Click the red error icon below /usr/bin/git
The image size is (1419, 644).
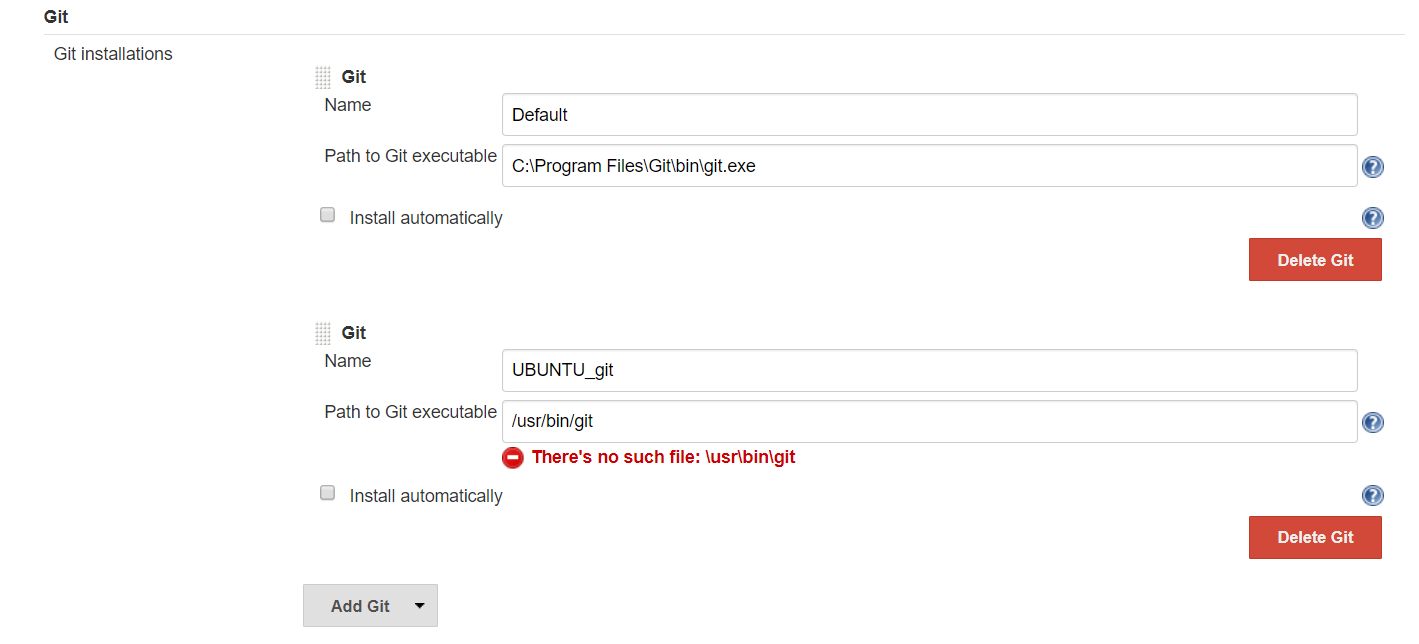(x=513, y=457)
